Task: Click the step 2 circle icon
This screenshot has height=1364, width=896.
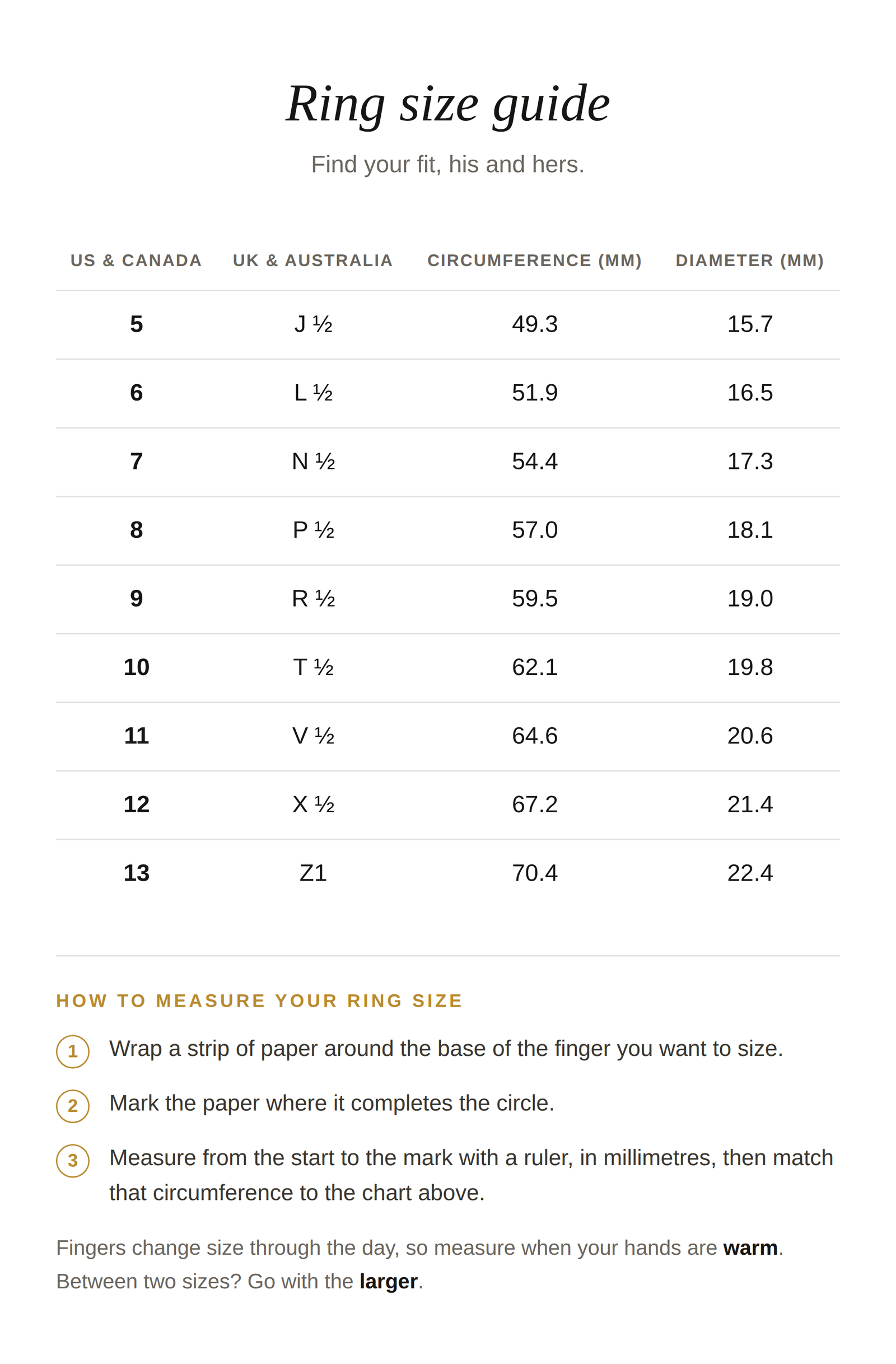Action: coord(73,1106)
